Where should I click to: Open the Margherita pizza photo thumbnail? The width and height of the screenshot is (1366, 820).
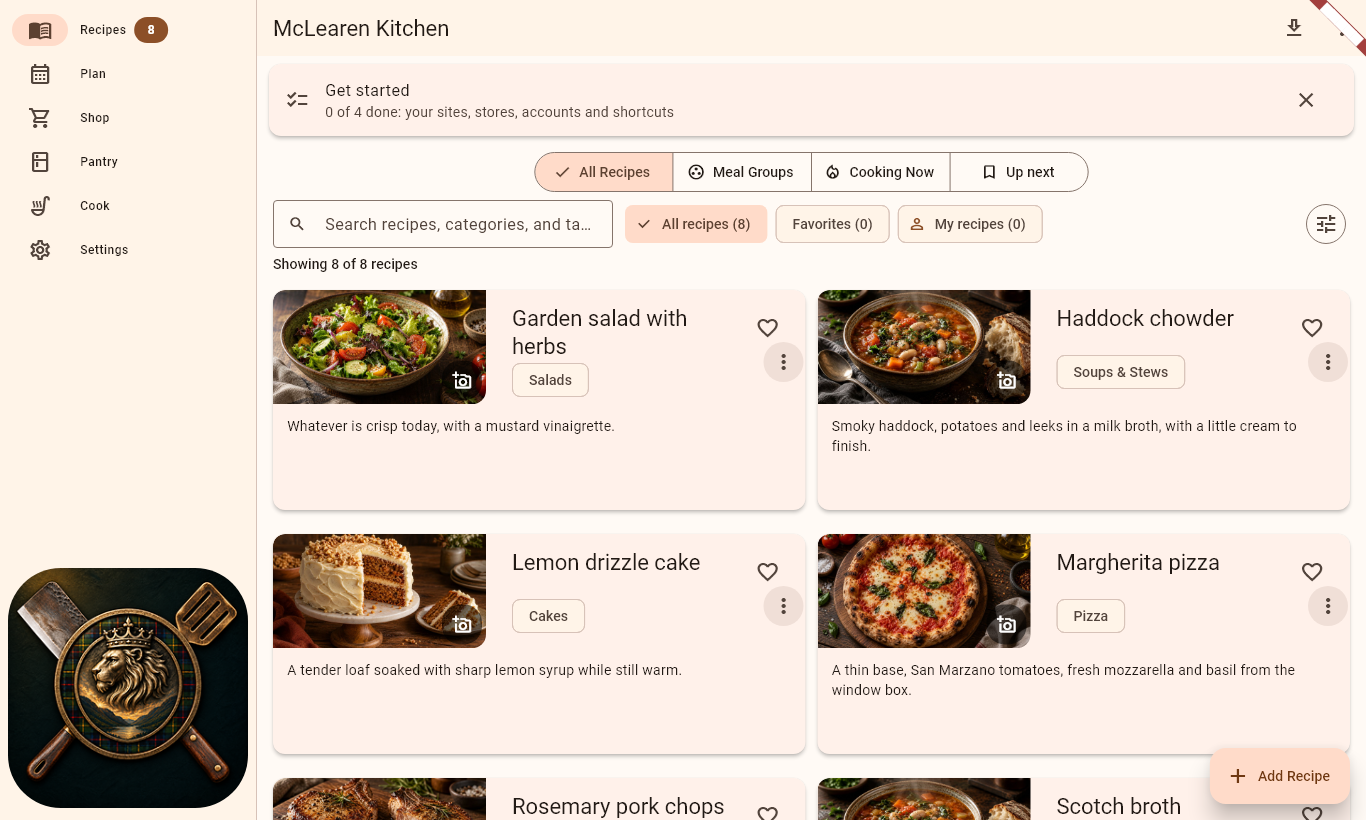click(x=924, y=591)
